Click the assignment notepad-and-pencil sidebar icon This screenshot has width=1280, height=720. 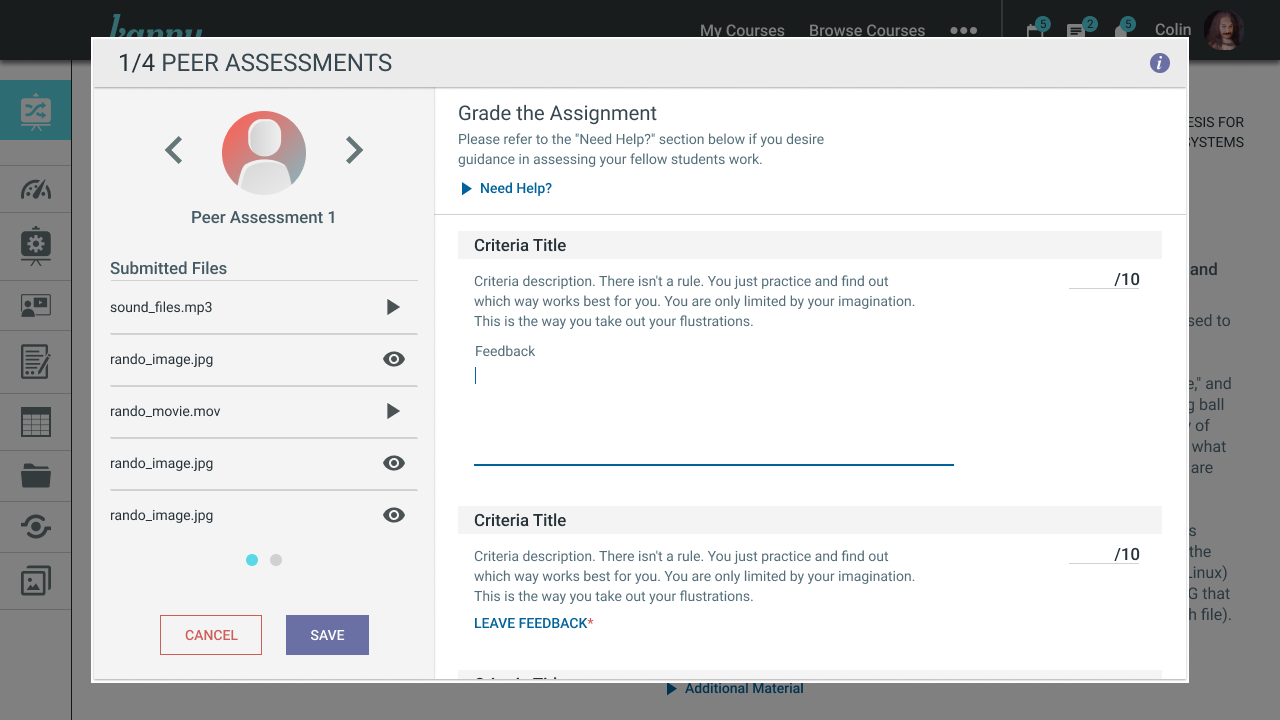pyautogui.click(x=35, y=362)
